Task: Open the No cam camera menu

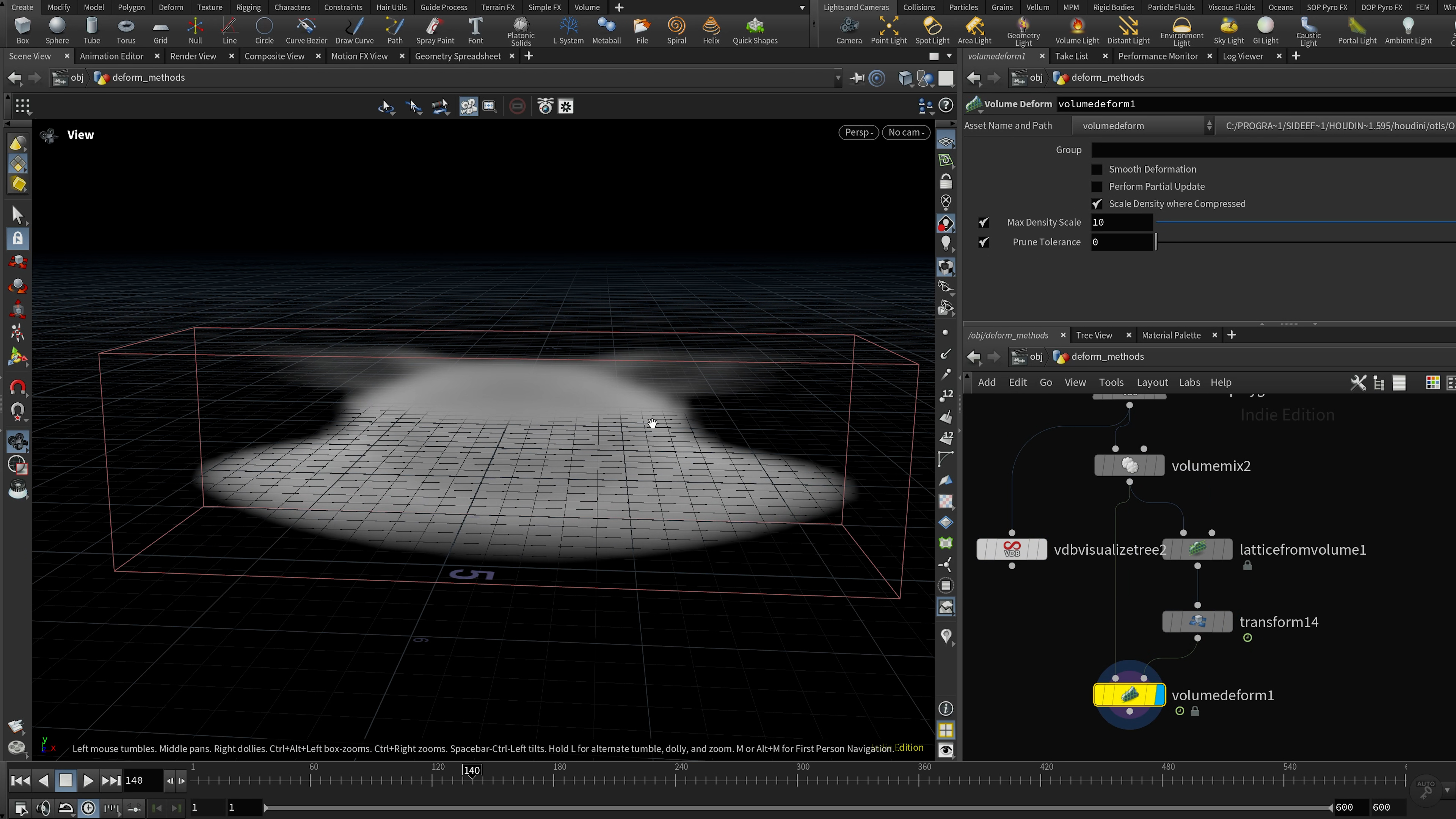Action: 905,132
